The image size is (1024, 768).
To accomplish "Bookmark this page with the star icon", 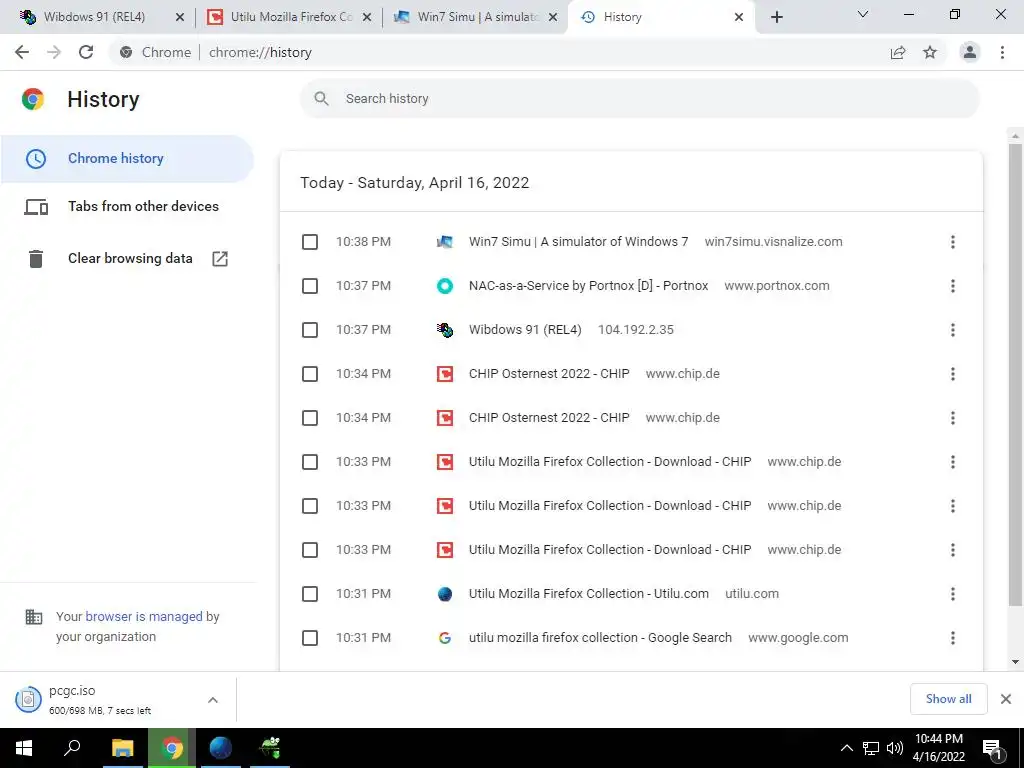I will pyautogui.click(x=930, y=52).
